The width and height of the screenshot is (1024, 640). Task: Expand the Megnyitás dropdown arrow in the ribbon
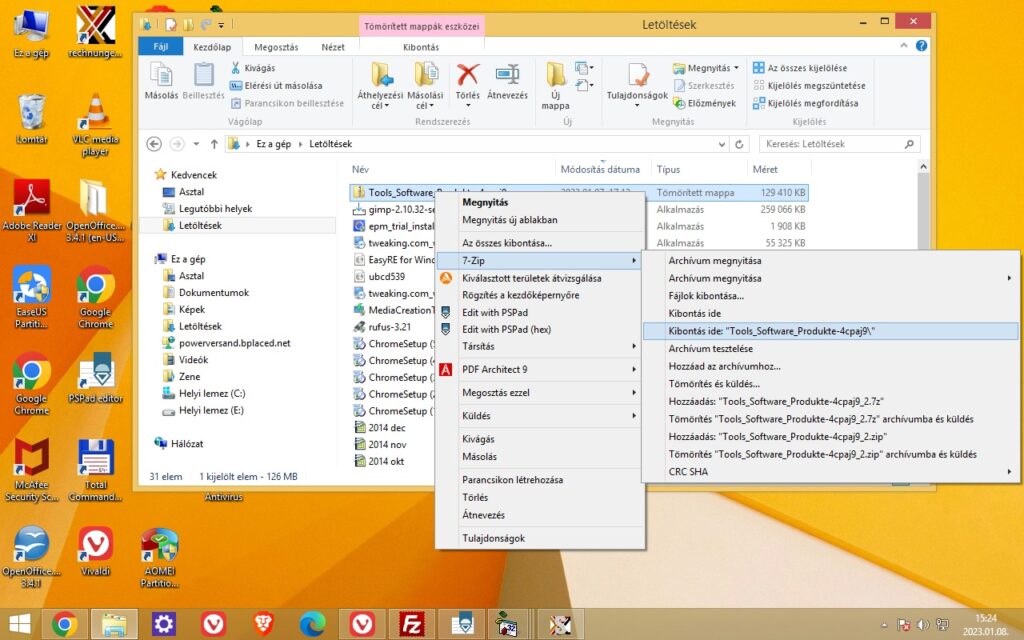click(x=737, y=68)
